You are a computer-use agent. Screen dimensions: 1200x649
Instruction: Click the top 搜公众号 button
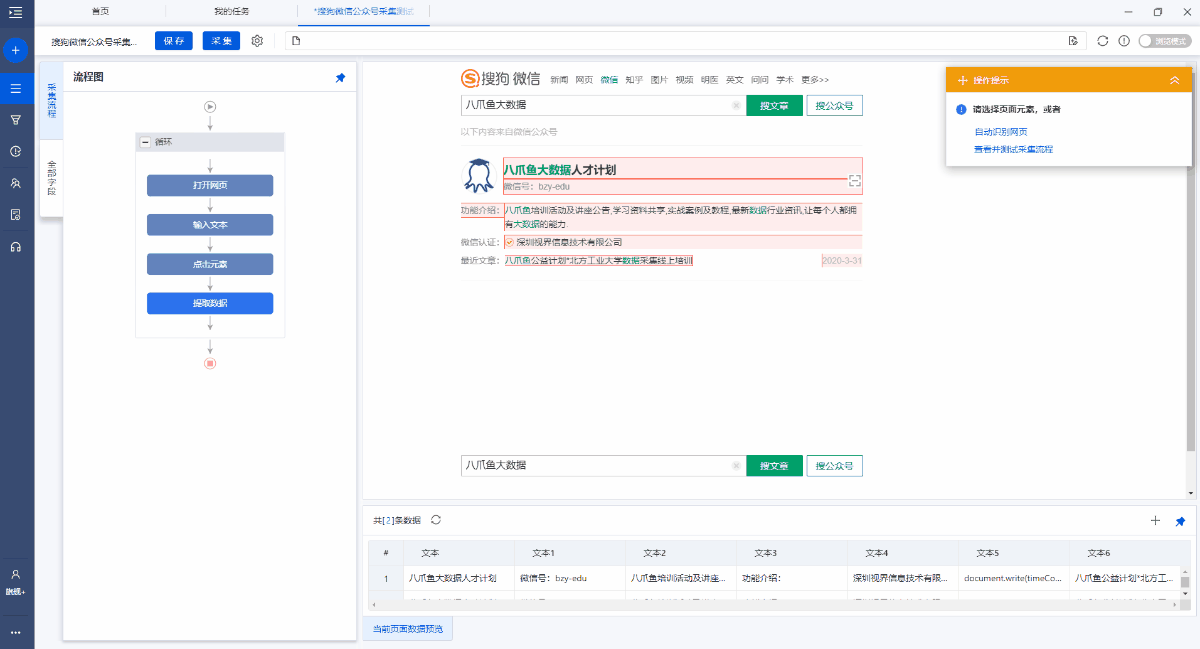pyautogui.click(x=835, y=105)
